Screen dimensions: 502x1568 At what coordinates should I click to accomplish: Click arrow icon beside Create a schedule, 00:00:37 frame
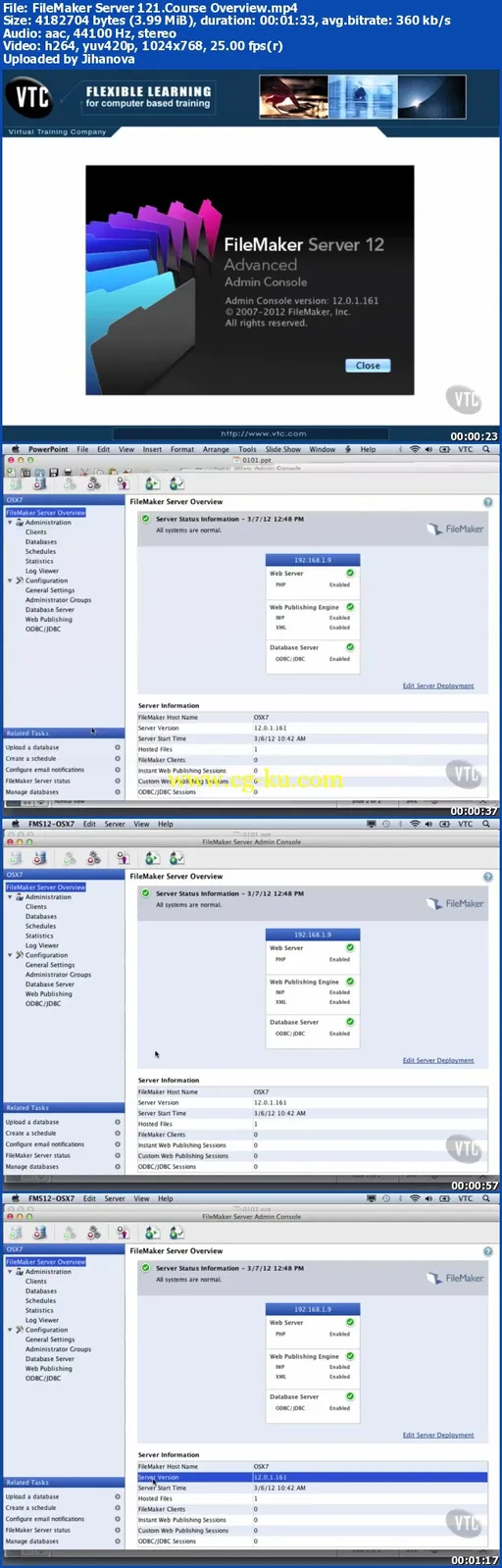click(118, 758)
